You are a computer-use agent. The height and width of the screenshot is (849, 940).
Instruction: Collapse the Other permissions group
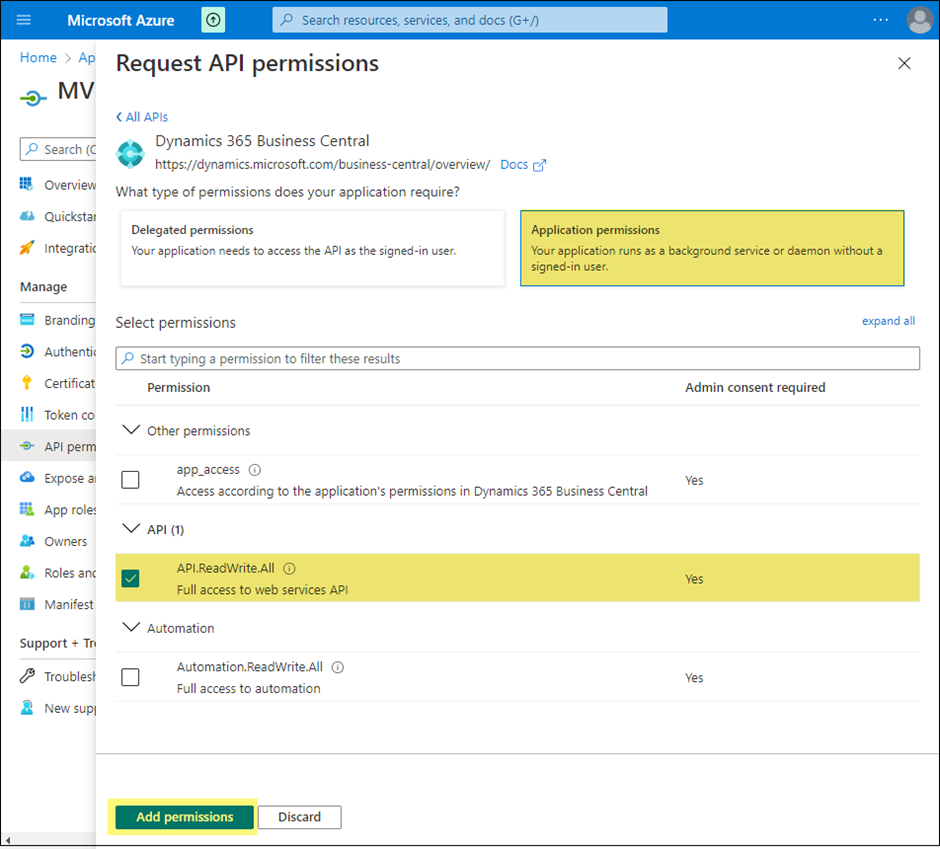tap(131, 430)
